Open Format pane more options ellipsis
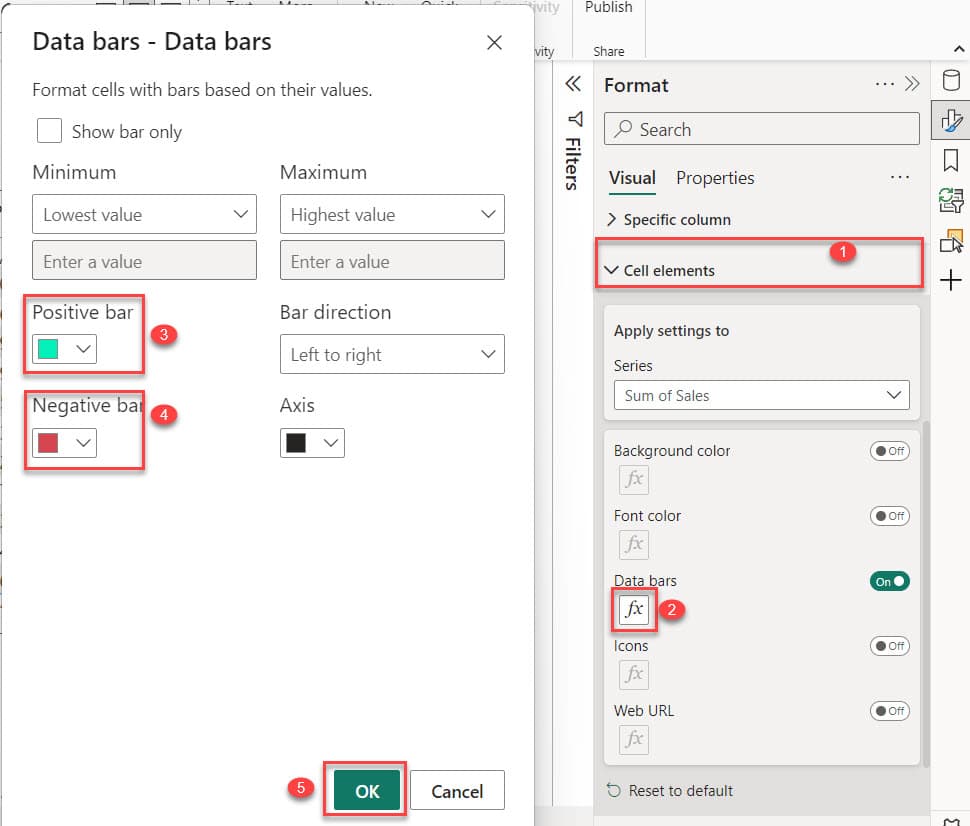 (x=885, y=84)
